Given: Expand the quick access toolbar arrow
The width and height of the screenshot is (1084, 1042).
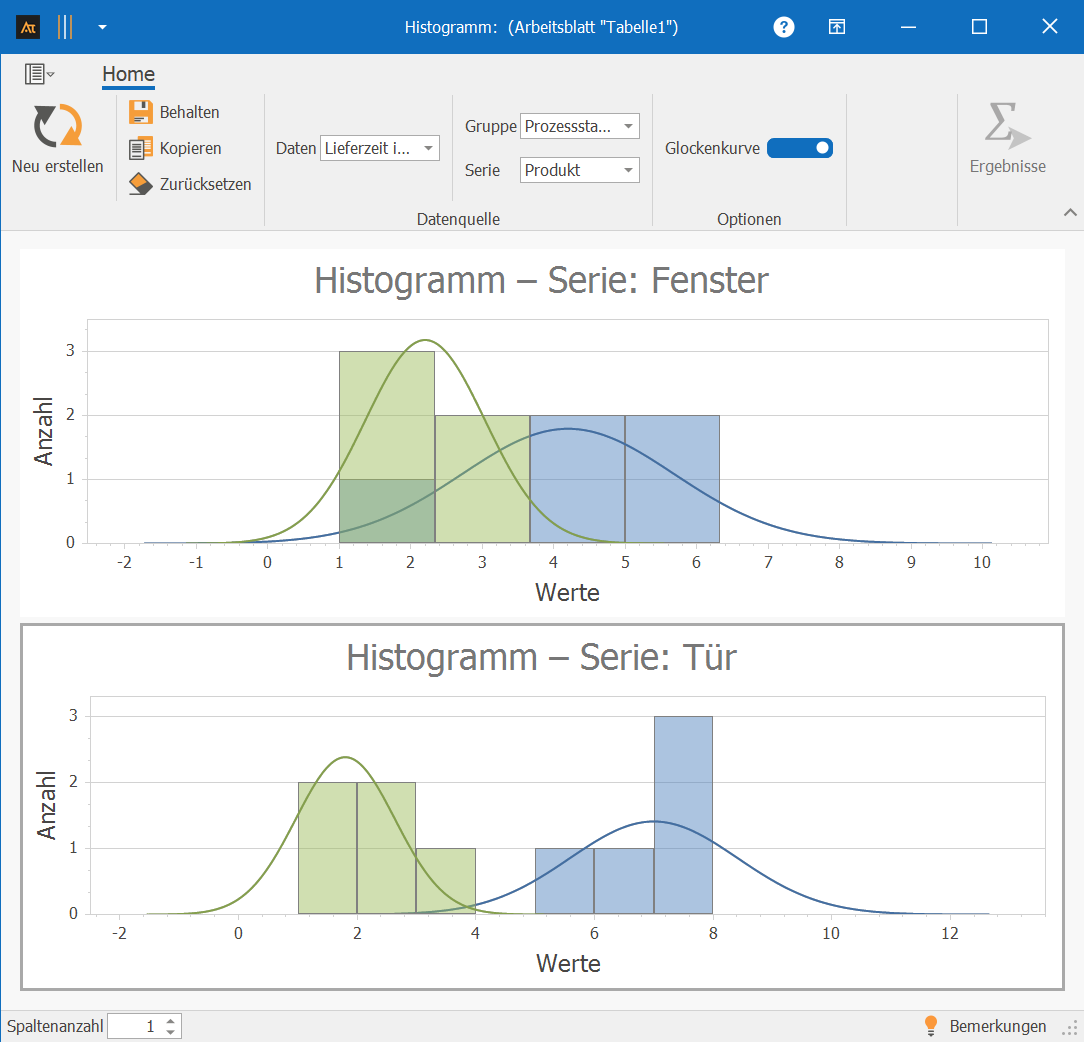Looking at the screenshot, I should 102,27.
